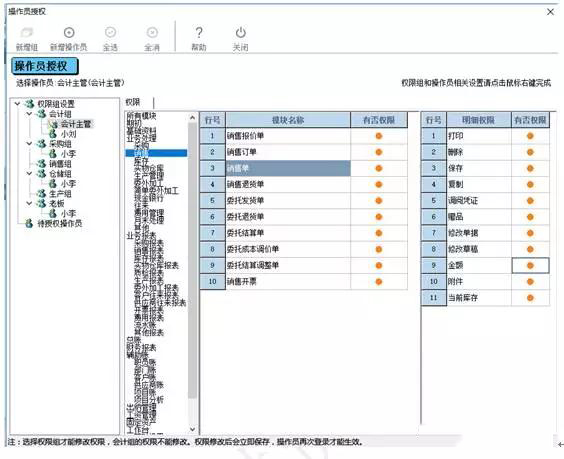
Task: Collapse the 采购组 tree node
Action: pyautogui.click(x=29, y=144)
